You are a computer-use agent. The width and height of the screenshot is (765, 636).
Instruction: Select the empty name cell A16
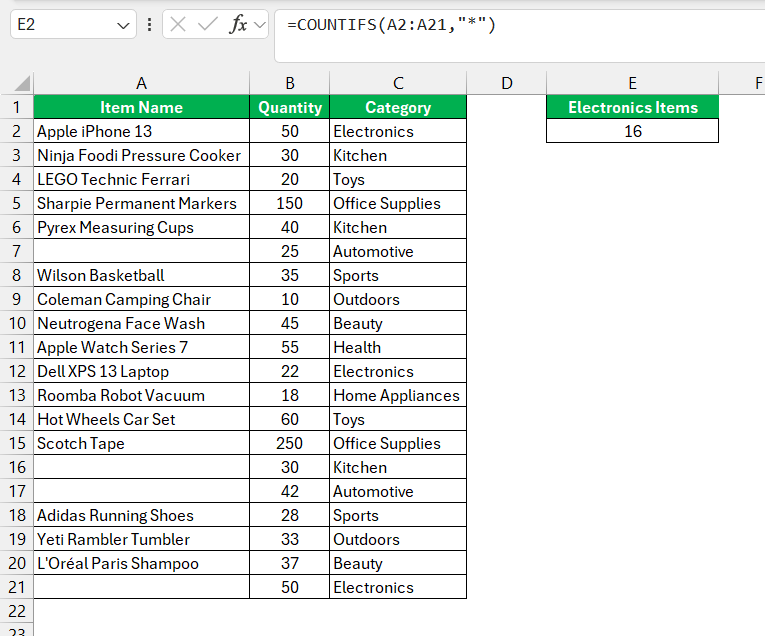tap(141, 467)
